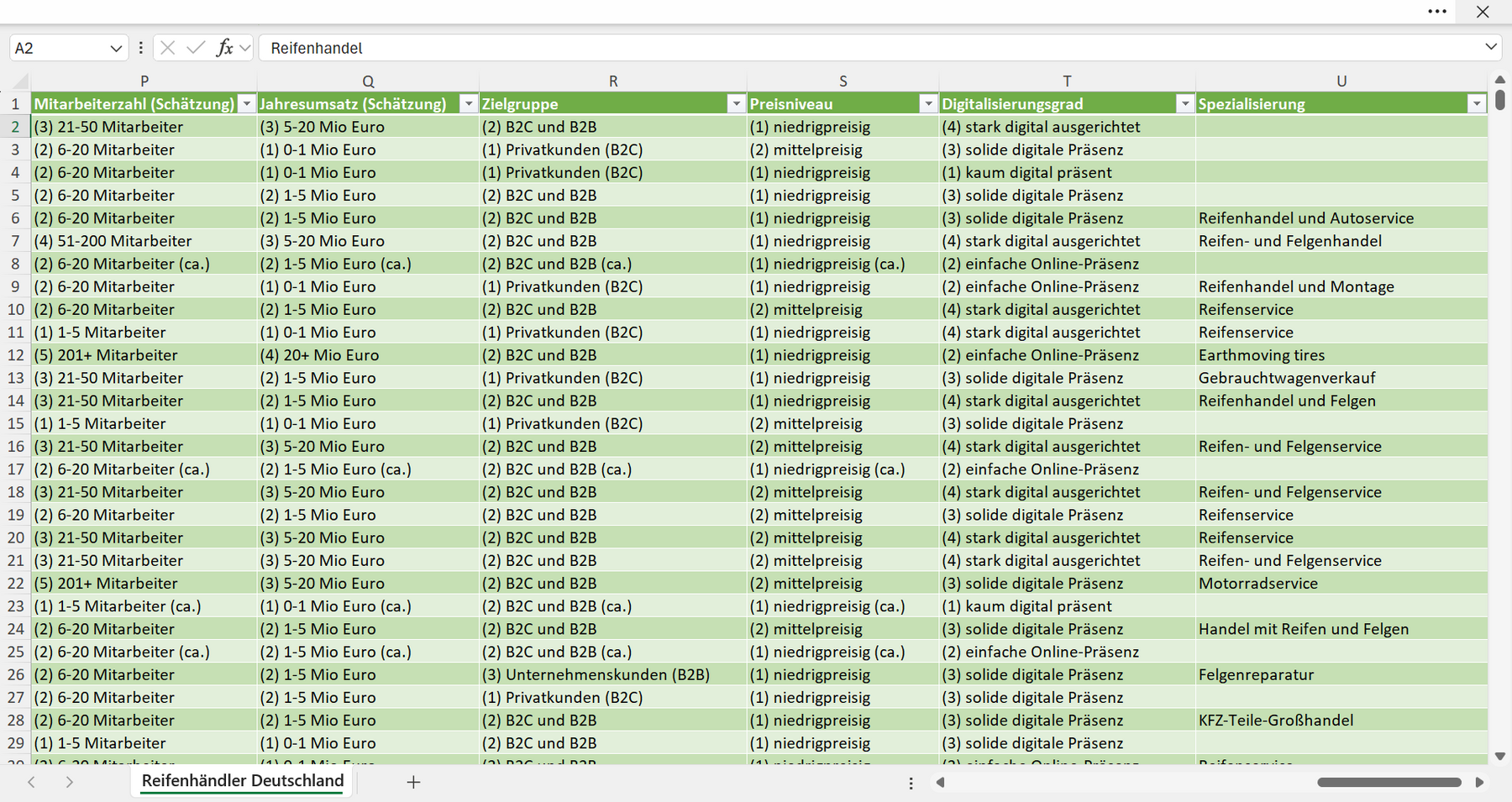Image resolution: width=1512 pixels, height=802 pixels.
Task: Open the Name Box dropdown arrow
Action: tap(116, 49)
